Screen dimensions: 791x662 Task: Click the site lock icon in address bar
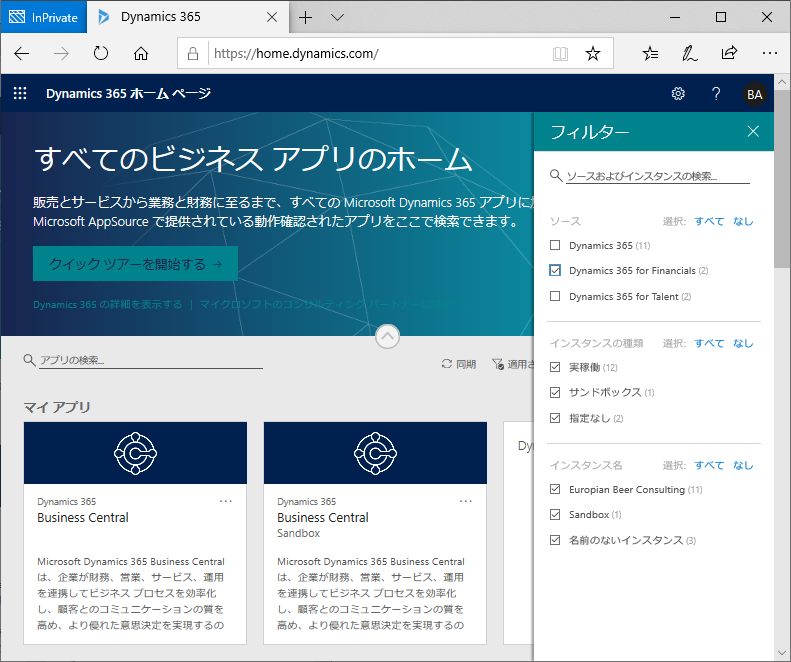(193, 53)
